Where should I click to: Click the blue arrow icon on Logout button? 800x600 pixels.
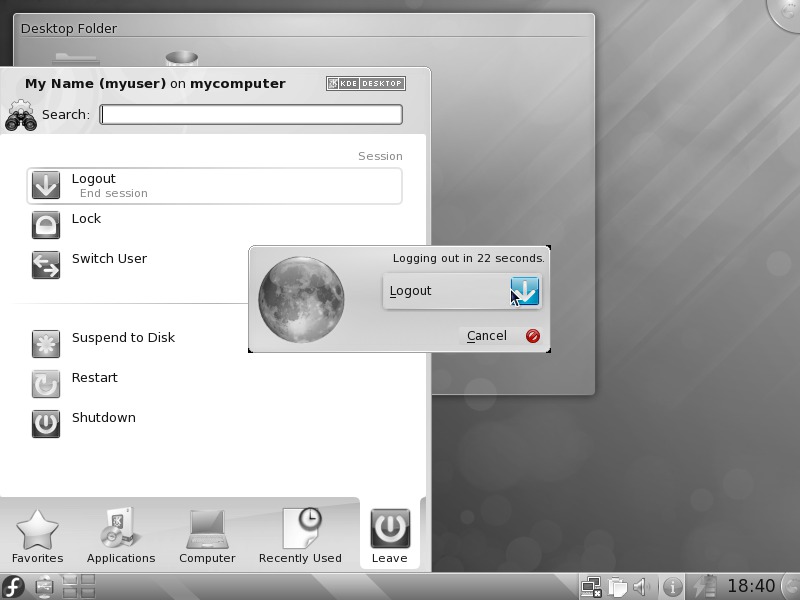524,291
